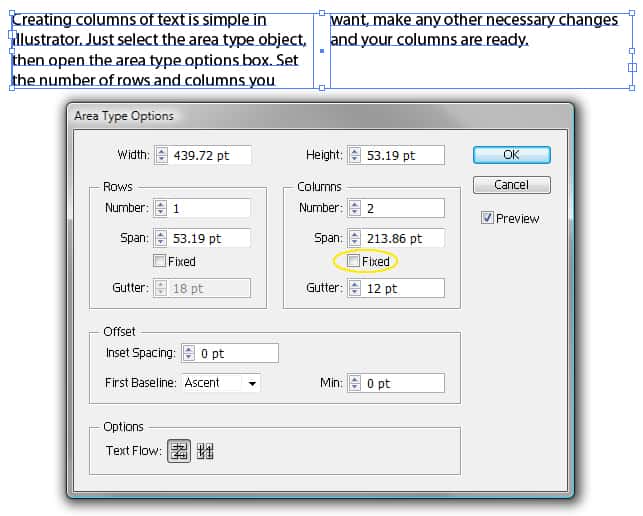Click the Columns Gutter field
Image resolution: width=643 pixels, height=516 pixels.
pos(403,288)
